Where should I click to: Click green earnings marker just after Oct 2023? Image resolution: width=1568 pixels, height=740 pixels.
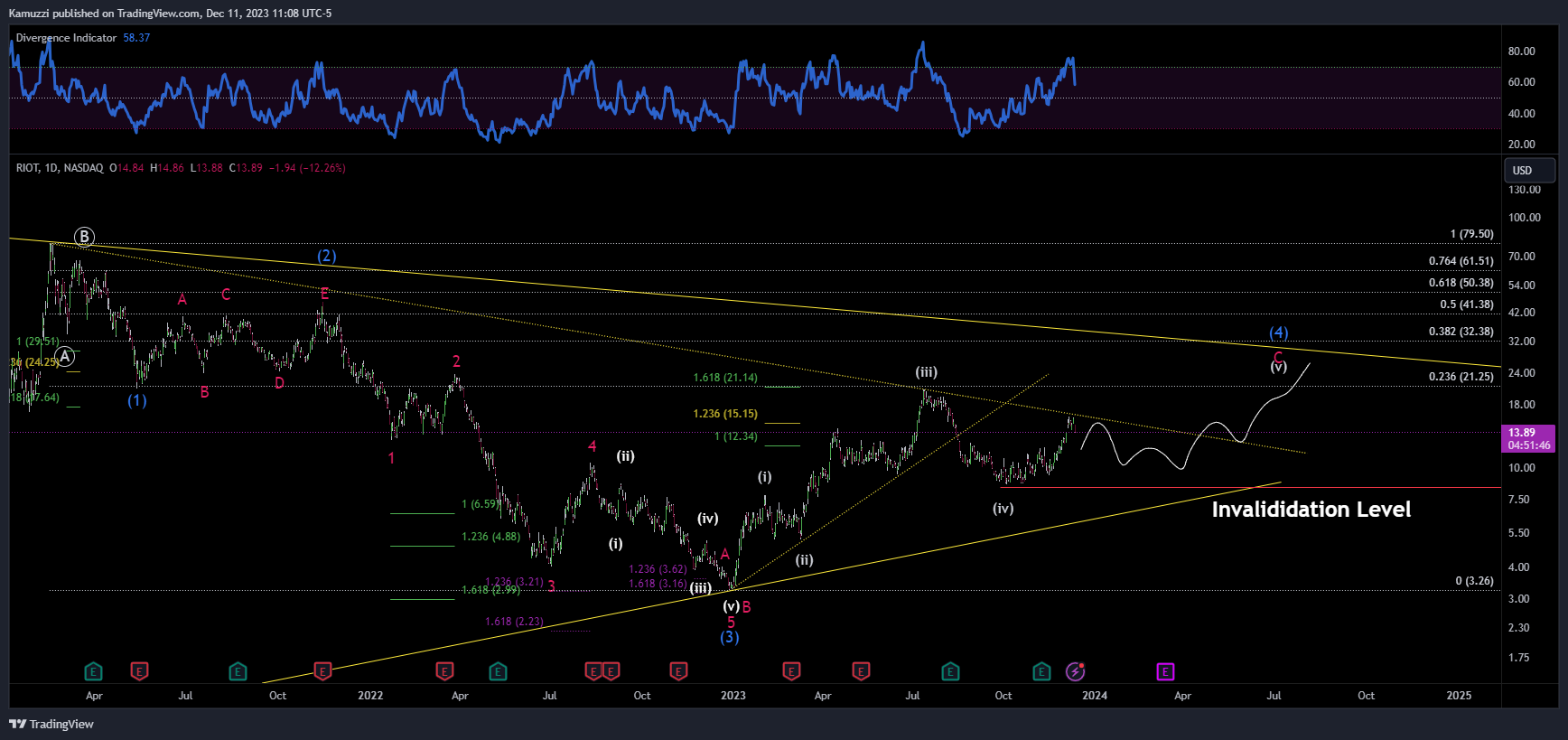[x=1041, y=671]
